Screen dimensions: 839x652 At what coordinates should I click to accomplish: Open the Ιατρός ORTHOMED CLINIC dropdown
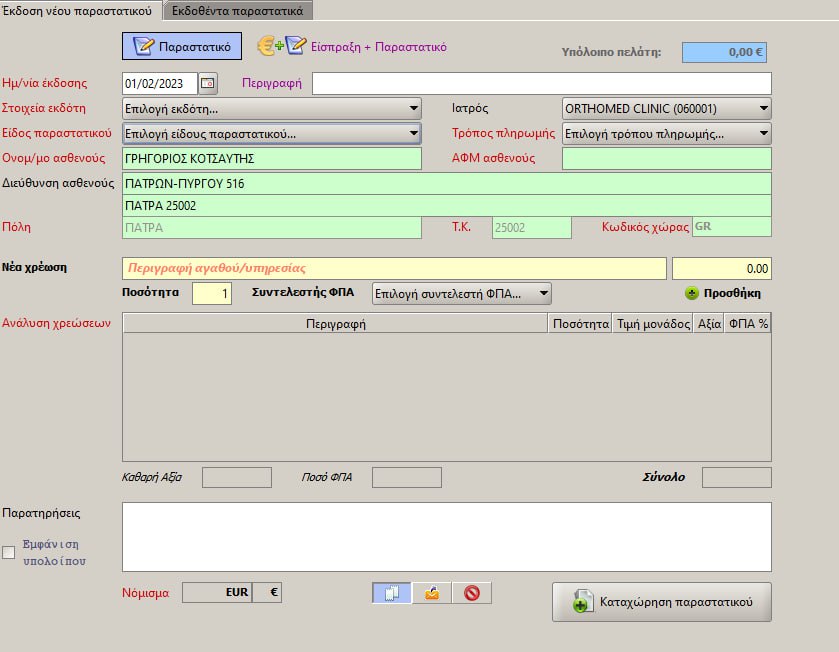click(x=667, y=108)
